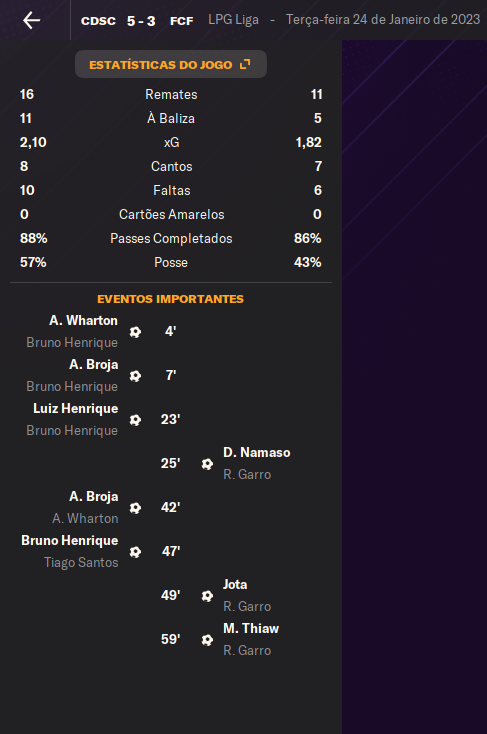487x734 pixels.
Task: Click Jota's goal ball icon at 49'
Action: click(x=207, y=596)
